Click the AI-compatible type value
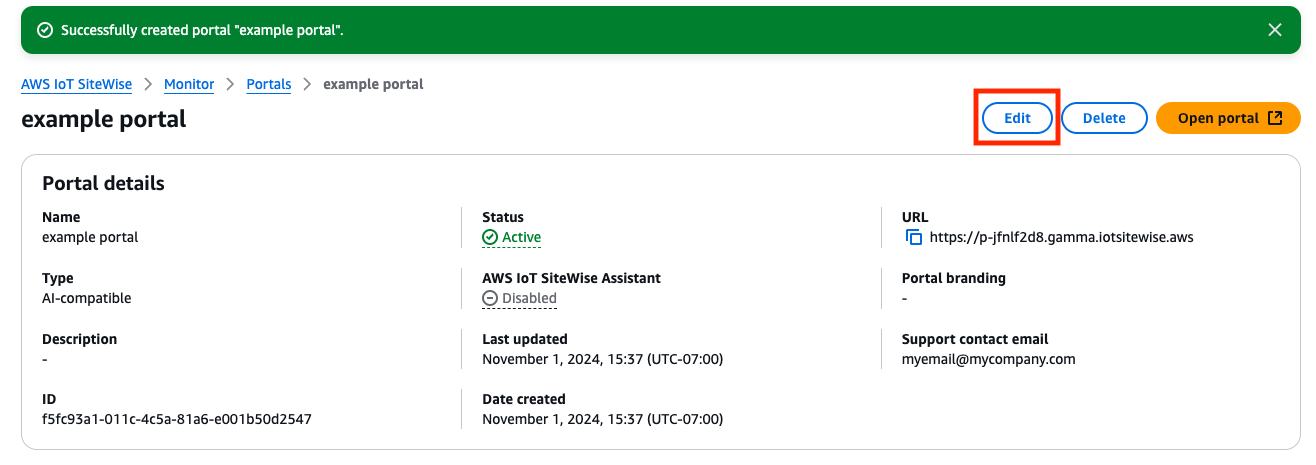Viewport: 1316px width, 465px height. tap(86, 298)
